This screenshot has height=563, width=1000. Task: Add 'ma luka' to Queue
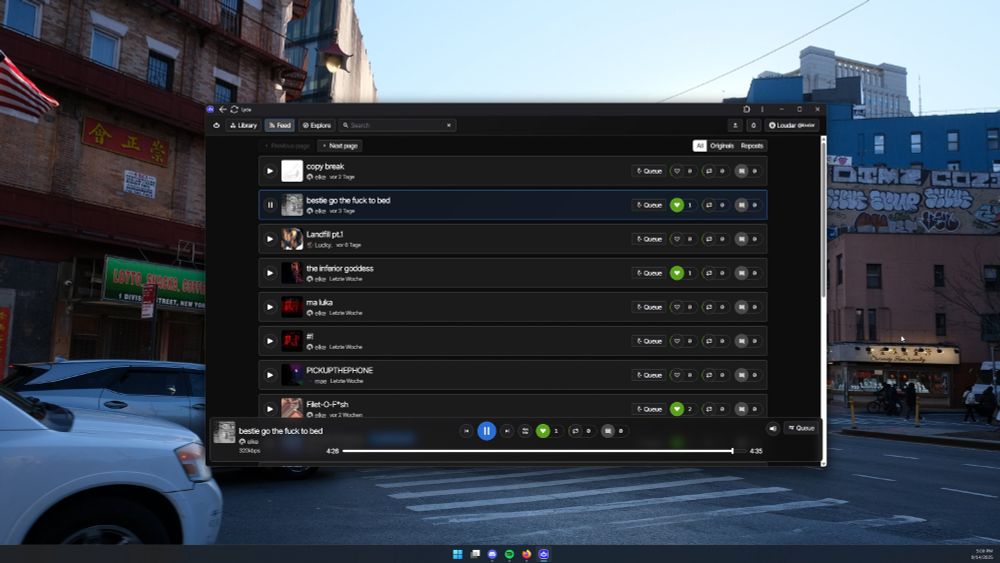pos(649,307)
